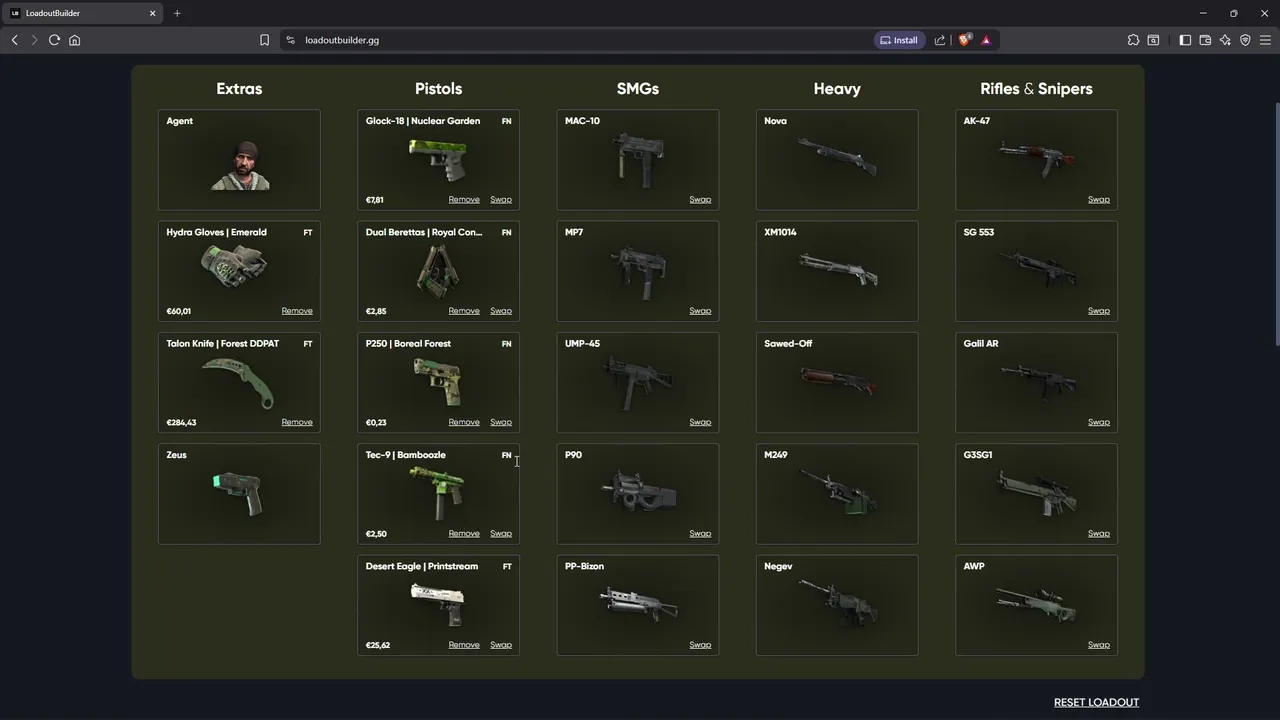Click the Pistols column heading

pyautogui.click(x=438, y=89)
